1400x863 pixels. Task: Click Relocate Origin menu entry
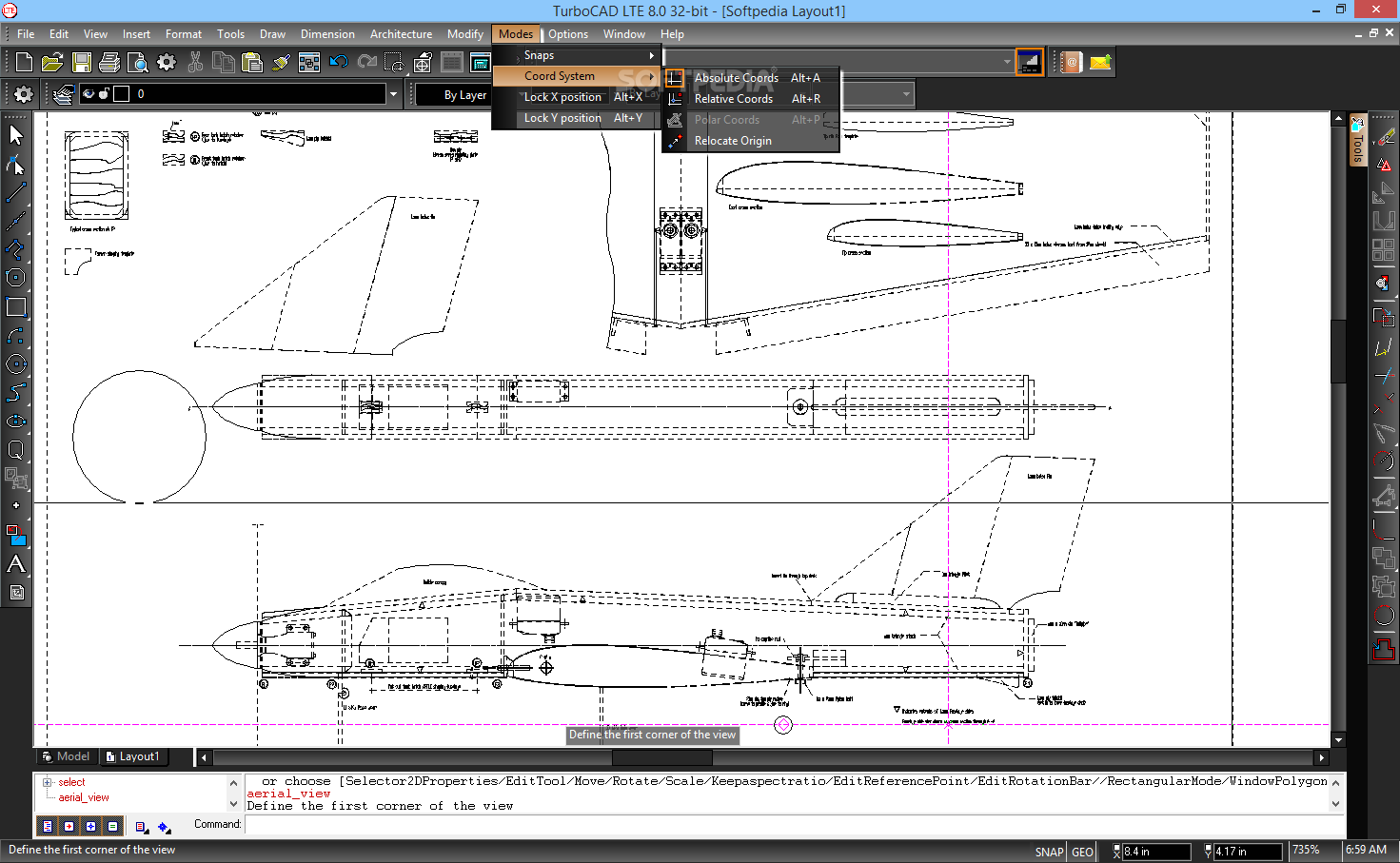(x=751, y=141)
